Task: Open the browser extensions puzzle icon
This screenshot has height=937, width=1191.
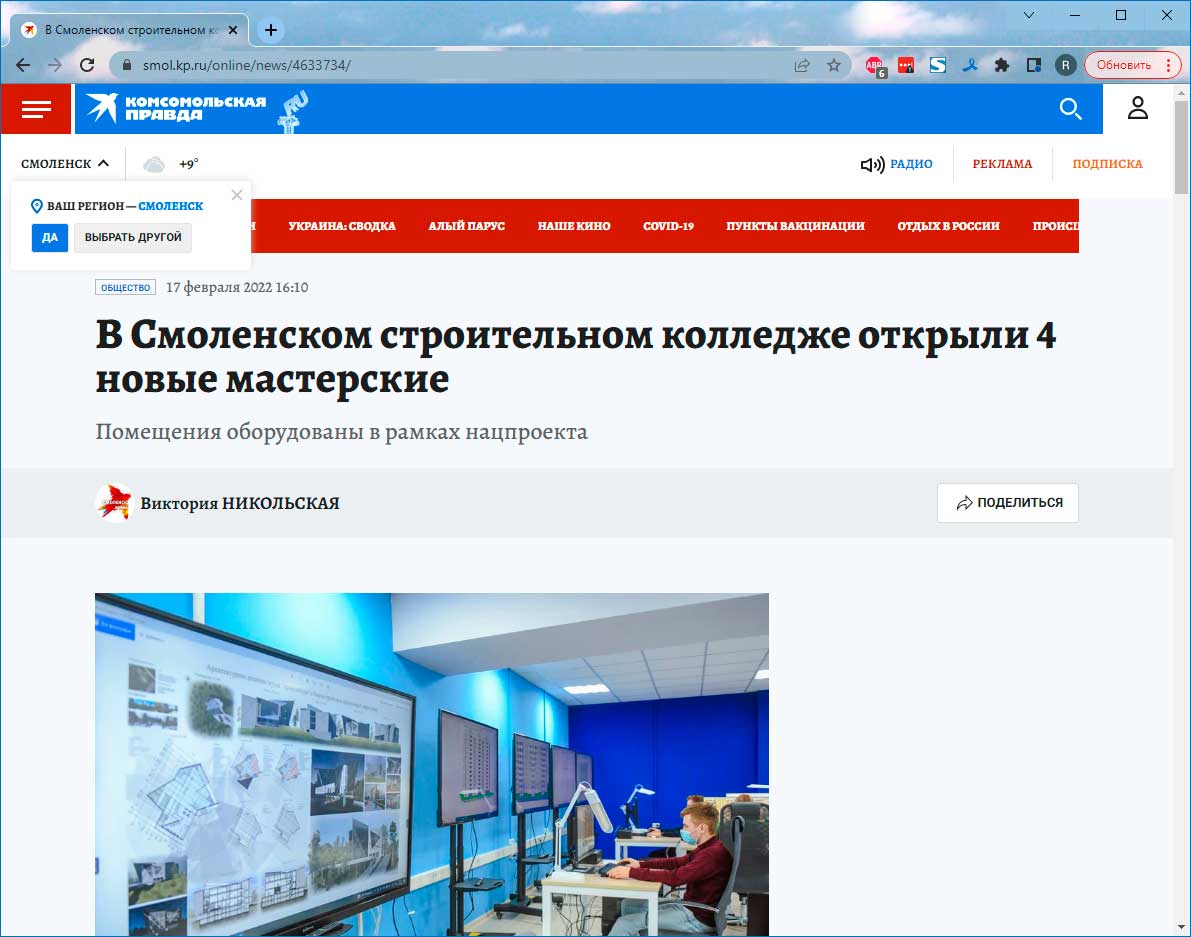Action: pyautogui.click(x=1001, y=65)
